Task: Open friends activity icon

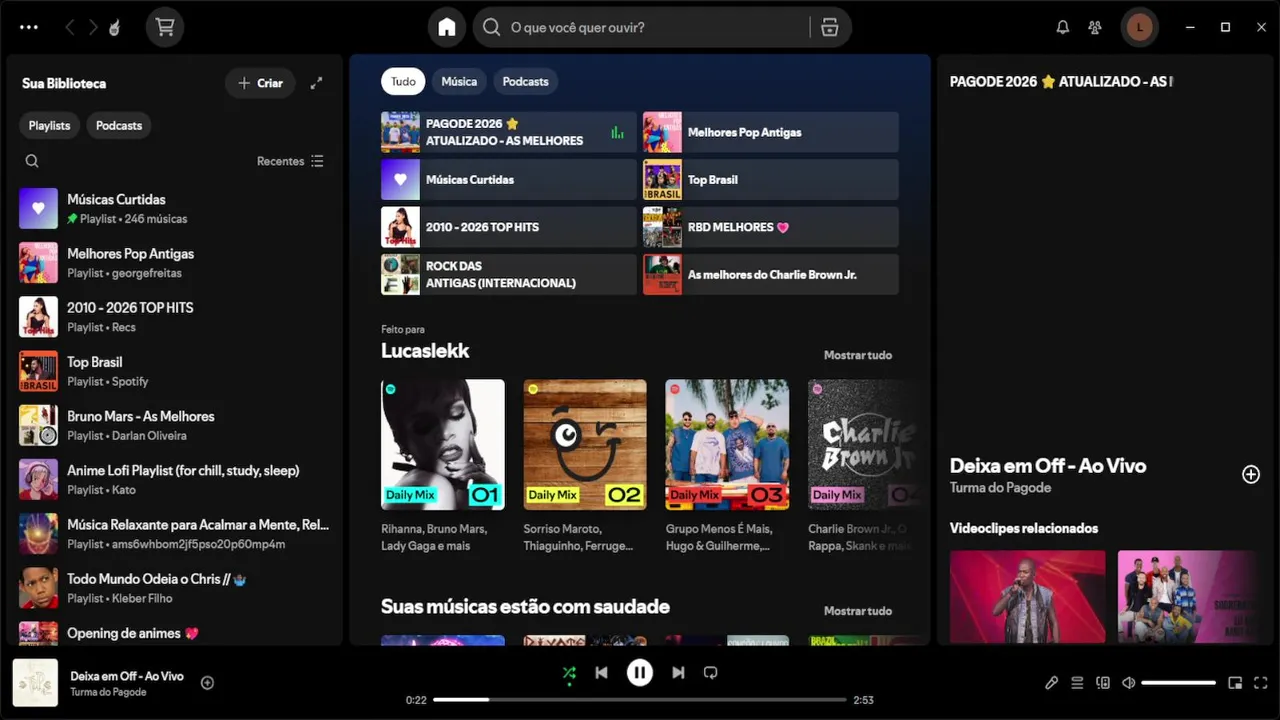Action: (x=1095, y=27)
